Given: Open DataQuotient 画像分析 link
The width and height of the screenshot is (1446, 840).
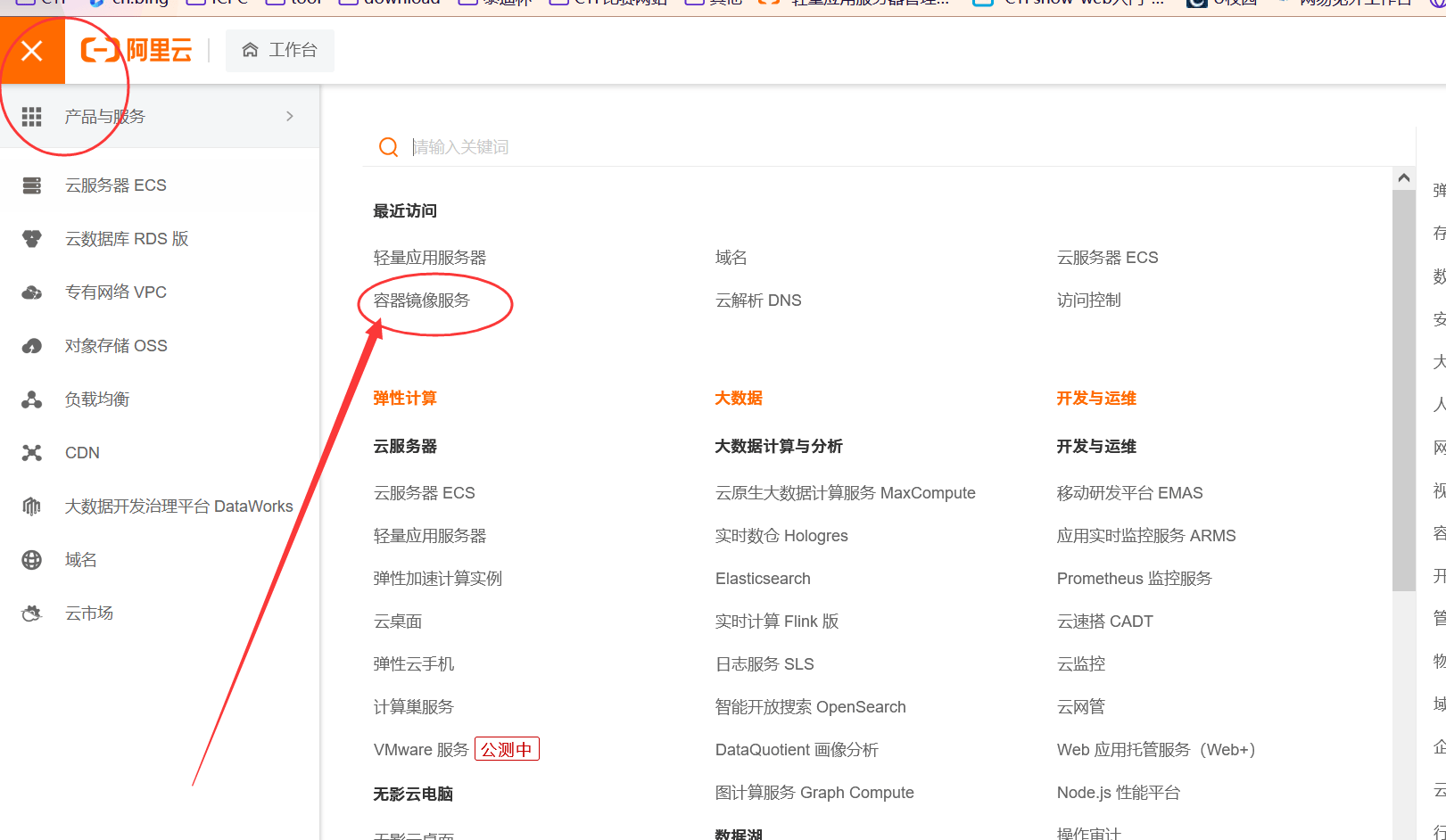Looking at the screenshot, I should click(x=797, y=750).
